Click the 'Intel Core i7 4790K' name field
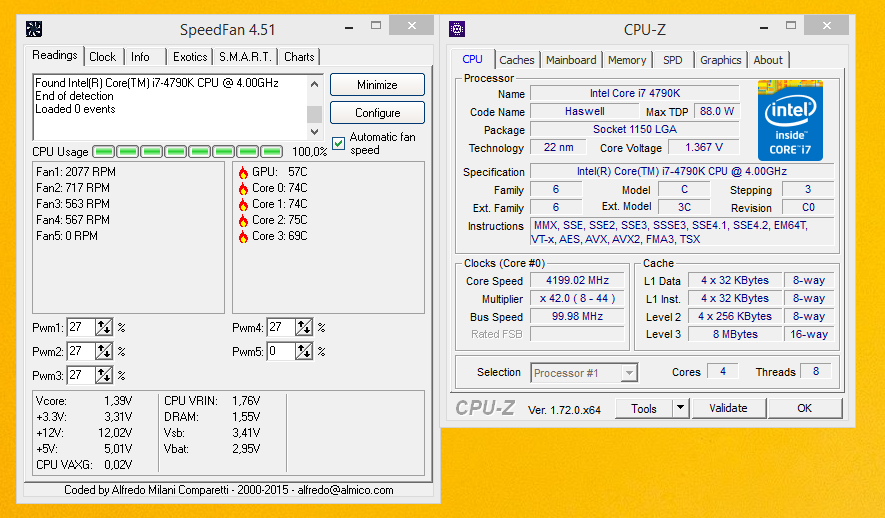The height and width of the screenshot is (518, 885). [635, 93]
